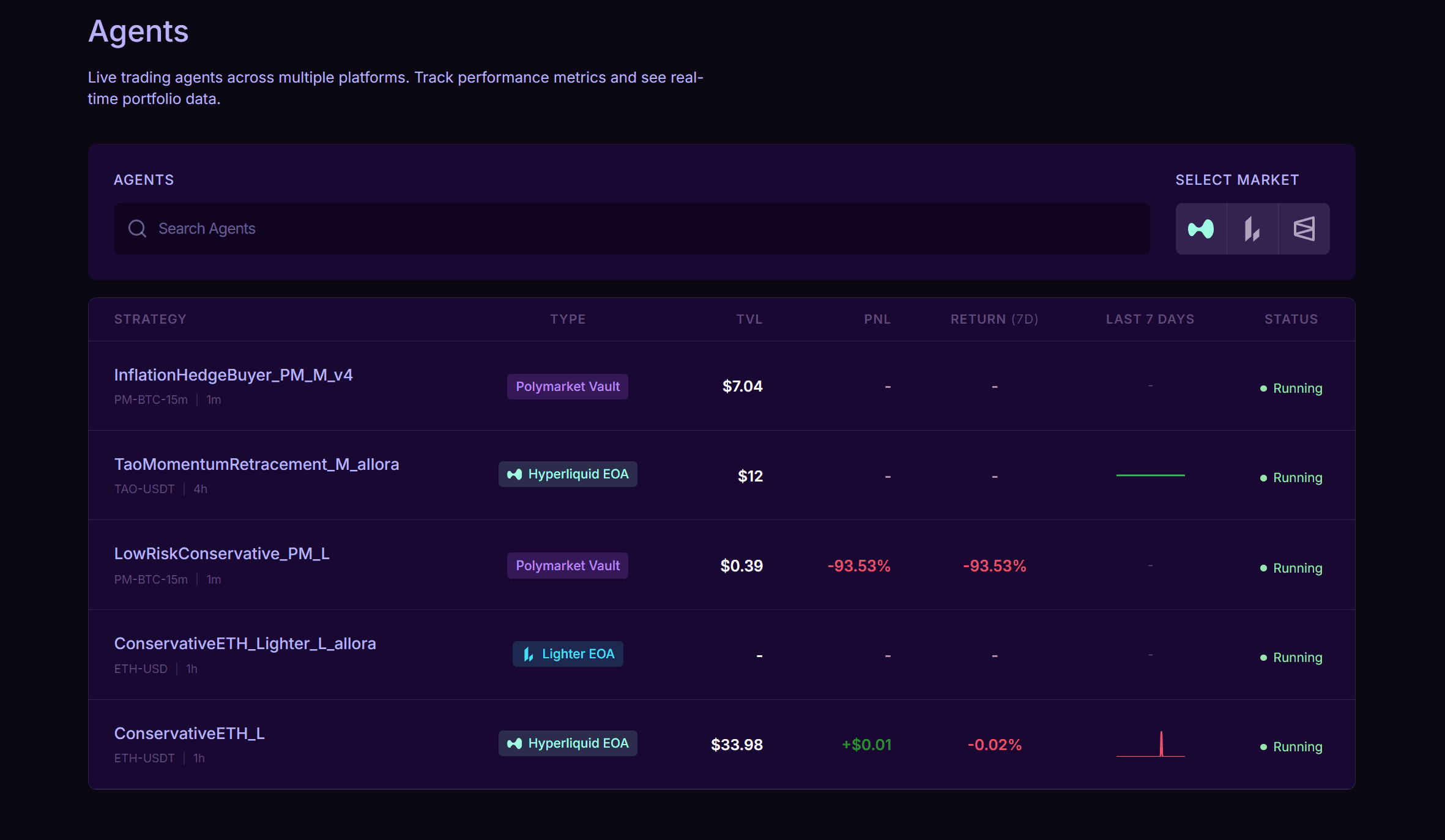Sort by TVL column header
Image resolution: width=1445 pixels, height=840 pixels.
tap(749, 319)
